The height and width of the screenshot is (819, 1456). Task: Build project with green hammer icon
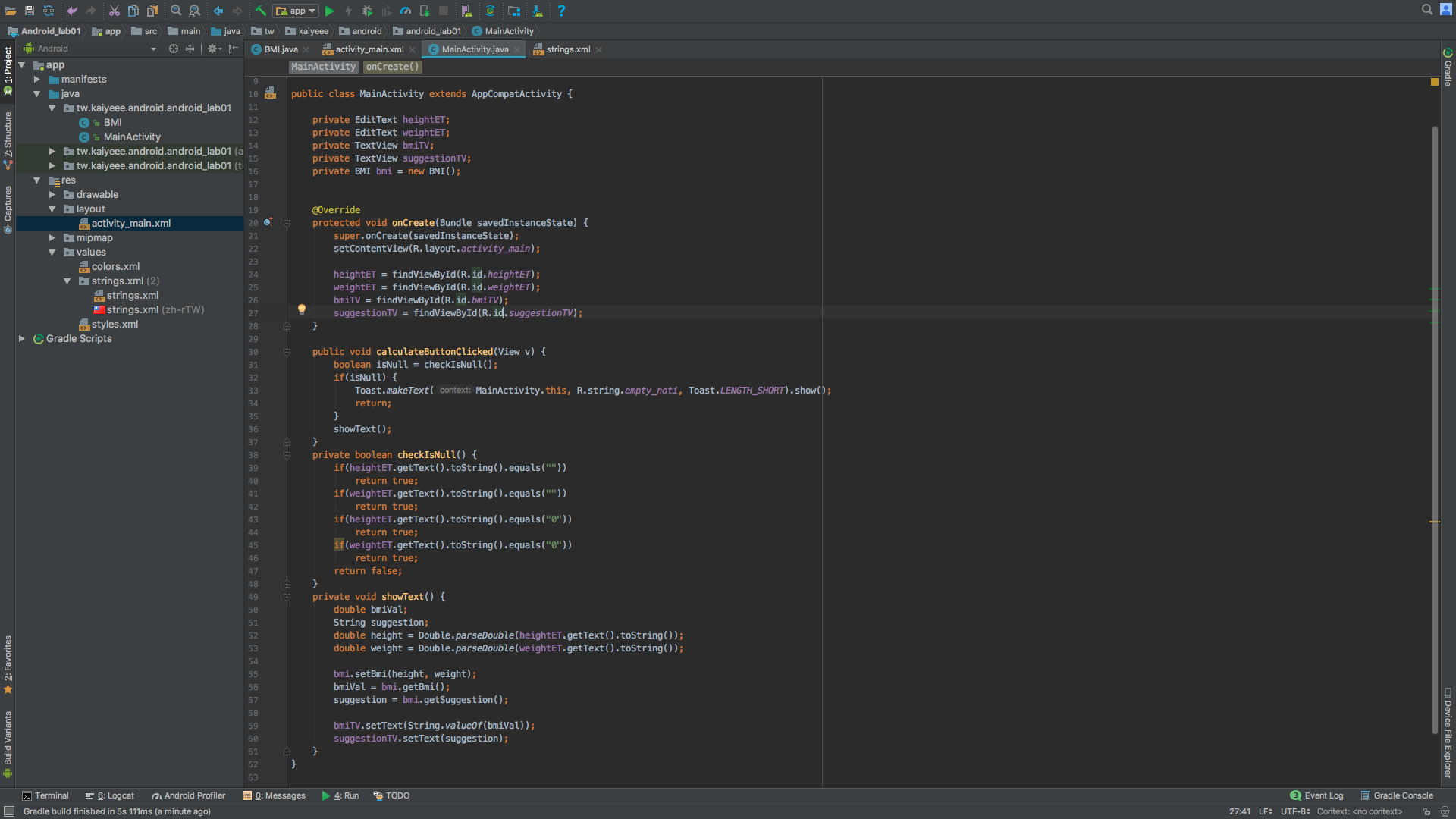(x=261, y=11)
